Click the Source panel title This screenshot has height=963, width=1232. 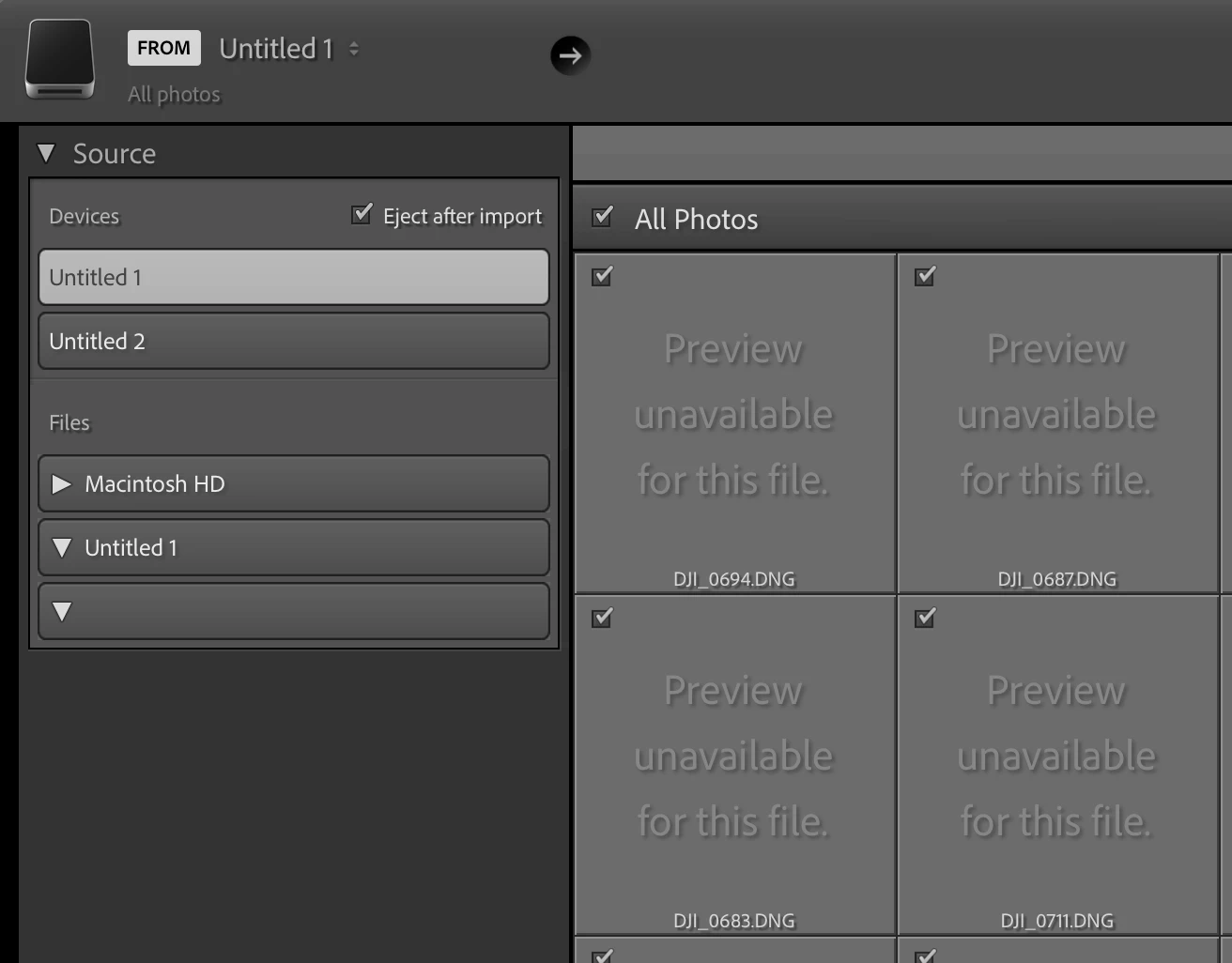pos(115,154)
